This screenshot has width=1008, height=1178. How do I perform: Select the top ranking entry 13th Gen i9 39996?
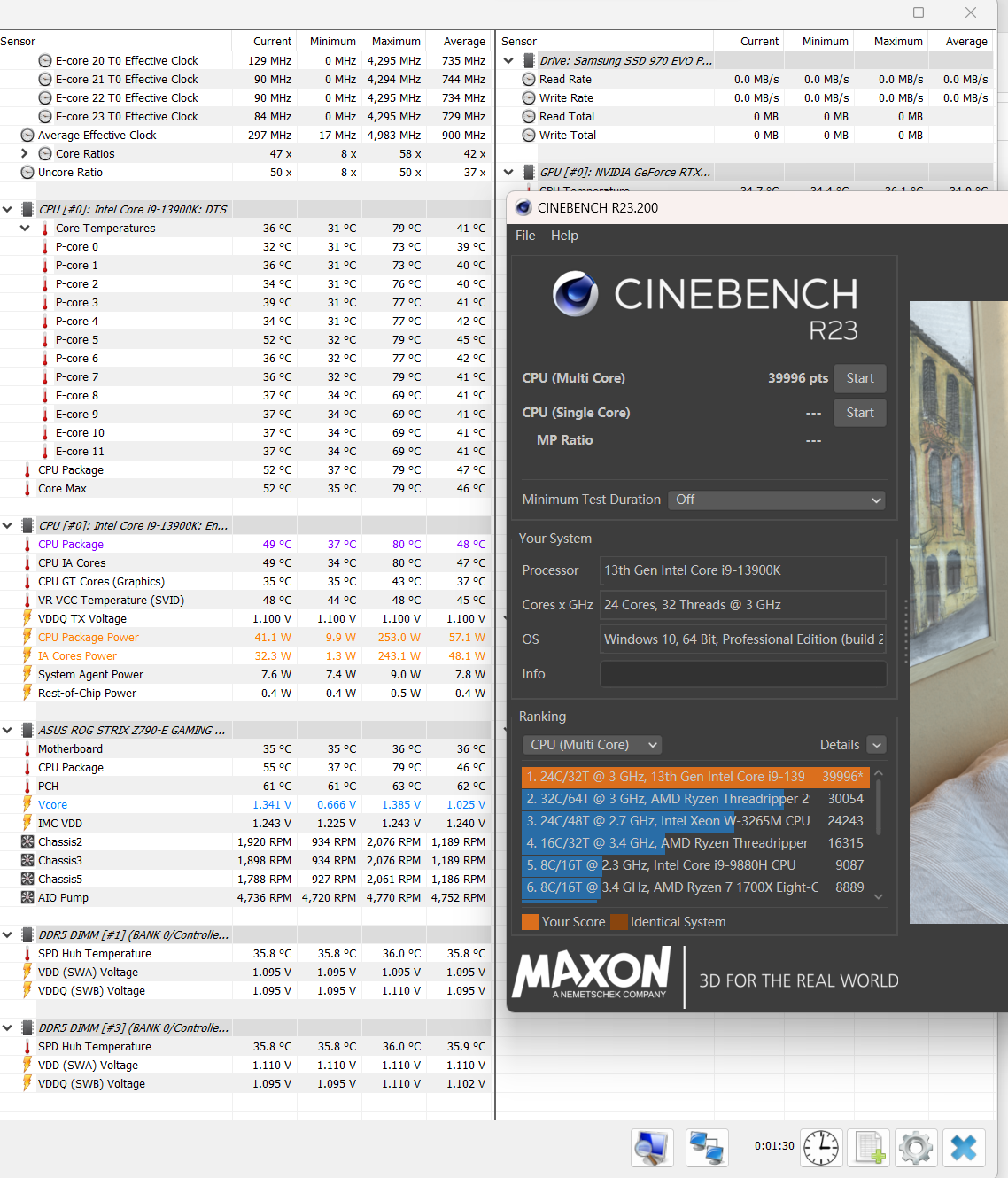tap(695, 777)
